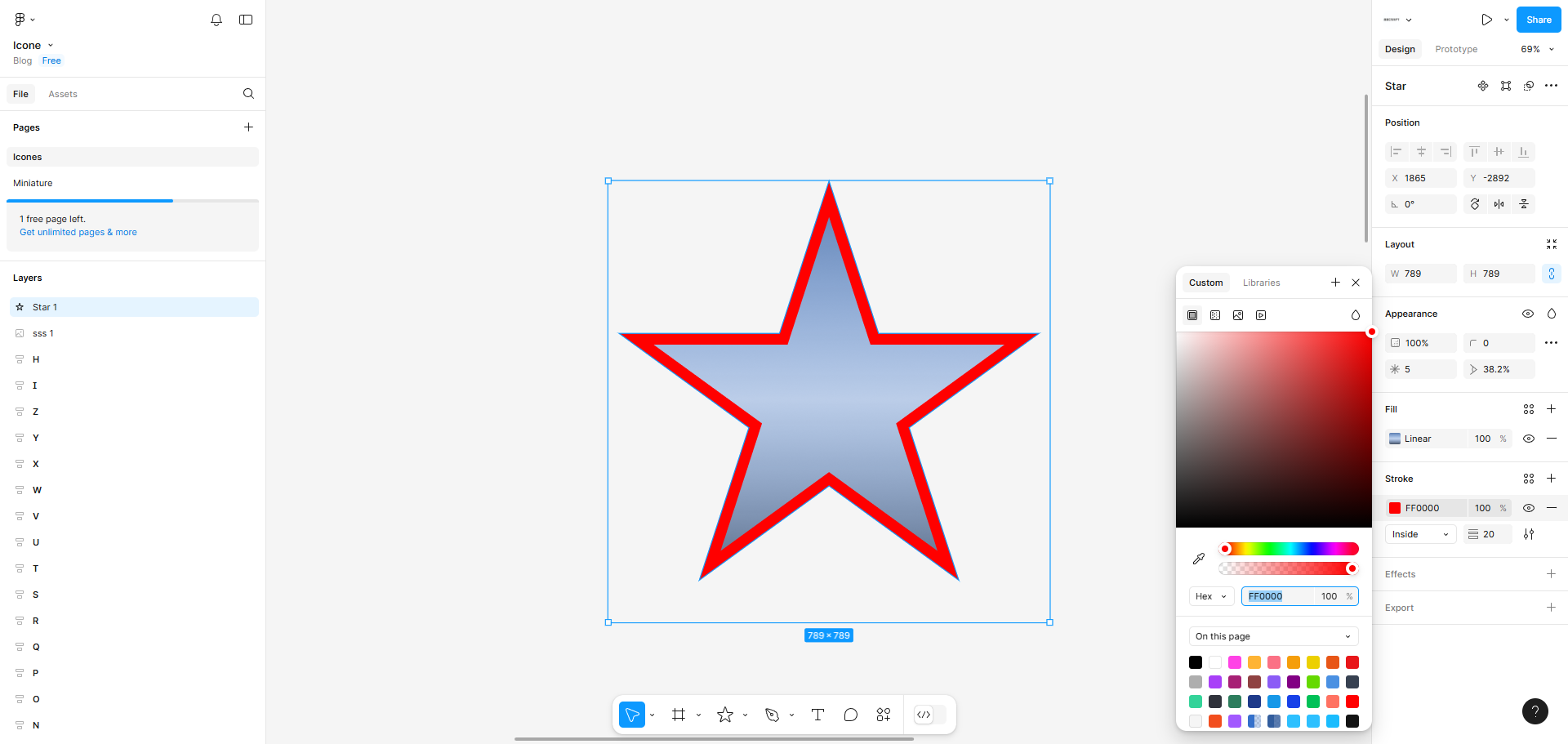
Task: Open the Hex color format dropdown
Action: tap(1211, 596)
